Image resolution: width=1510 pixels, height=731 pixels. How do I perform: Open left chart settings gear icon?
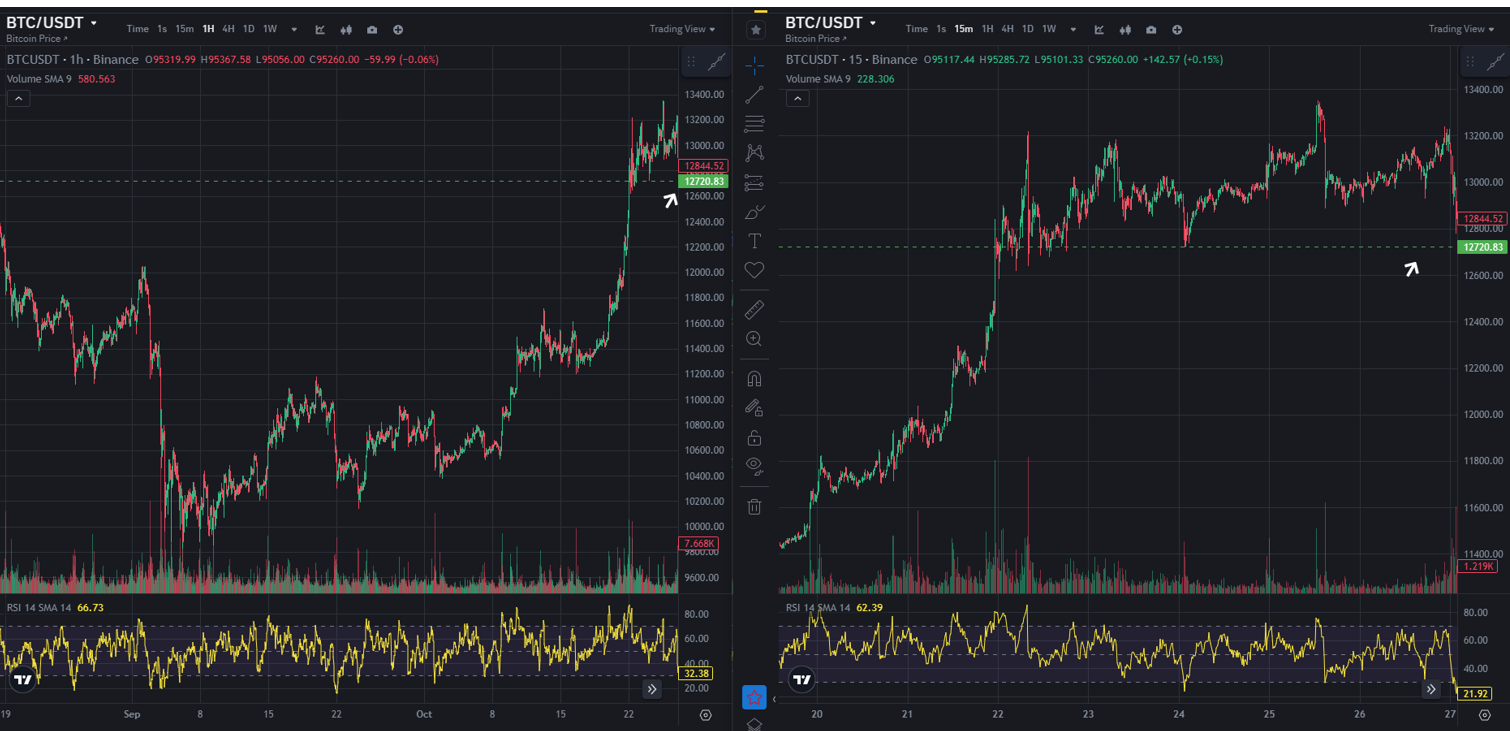coord(706,715)
